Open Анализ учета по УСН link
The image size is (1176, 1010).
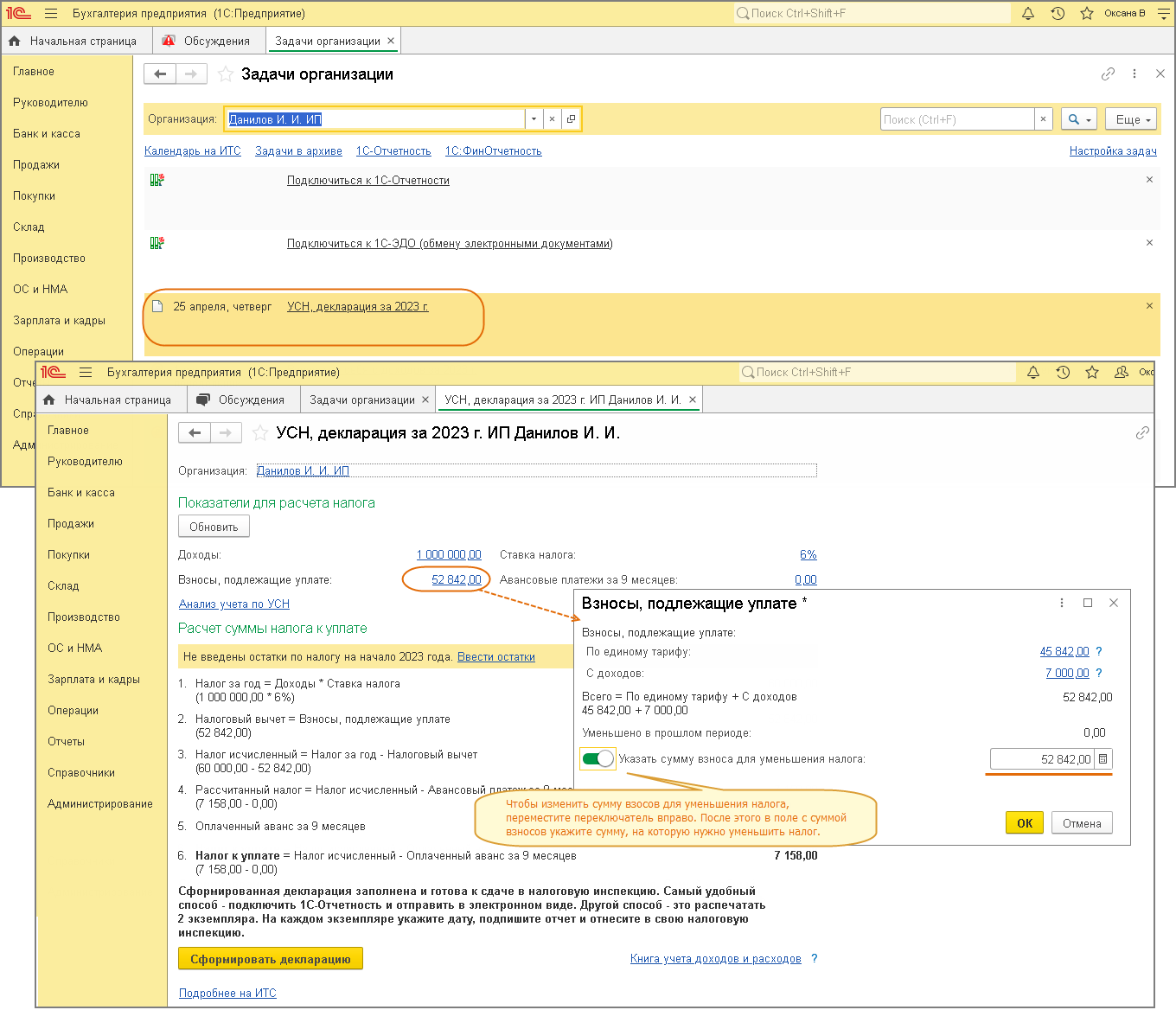[234, 604]
